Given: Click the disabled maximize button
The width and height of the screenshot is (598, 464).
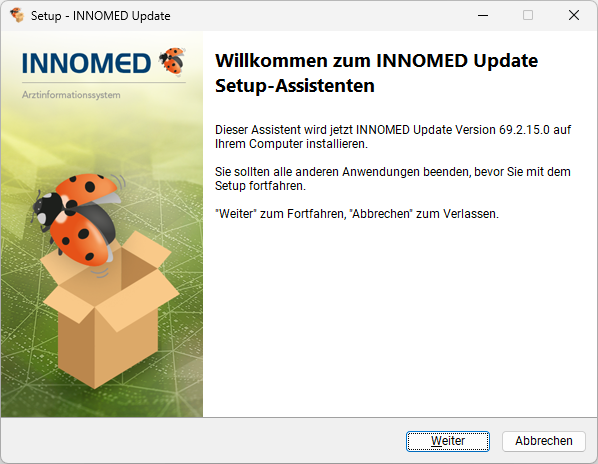Looking at the screenshot, I should [x=528, y=15].
